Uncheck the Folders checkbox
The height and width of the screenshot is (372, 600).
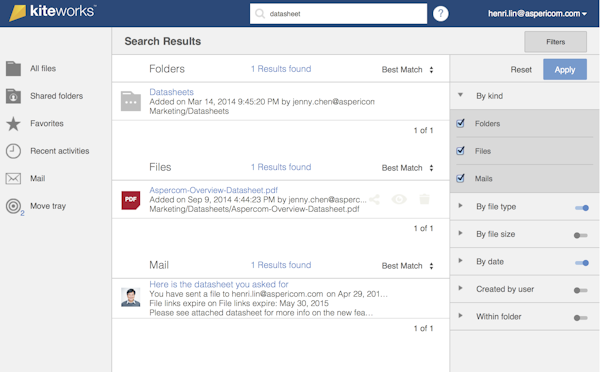[x=461, y=123]
